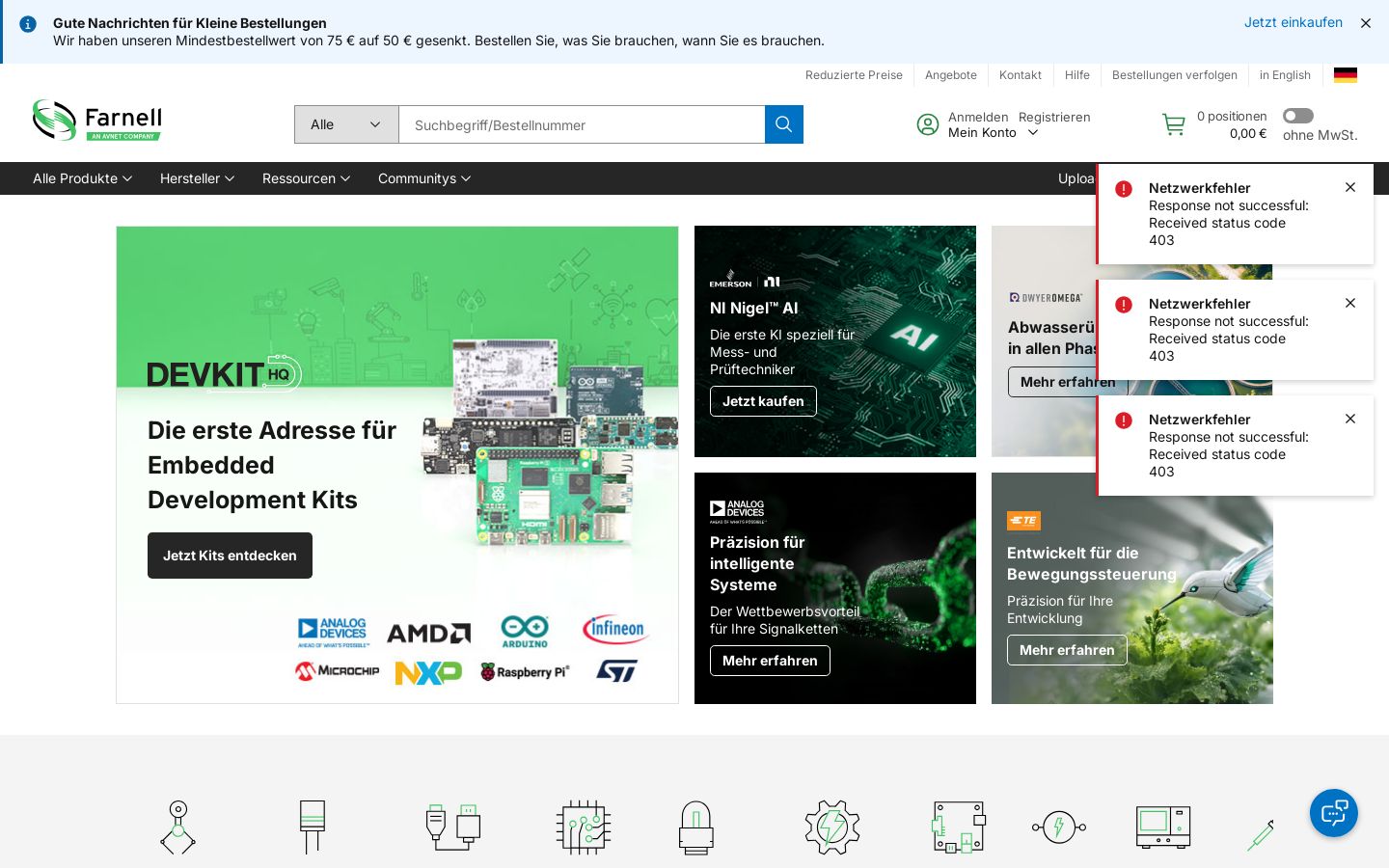Click the Raspberry Pi logo
This screenshot has height=868, width=1389.
pyautogui.click(x=526, y=672)
